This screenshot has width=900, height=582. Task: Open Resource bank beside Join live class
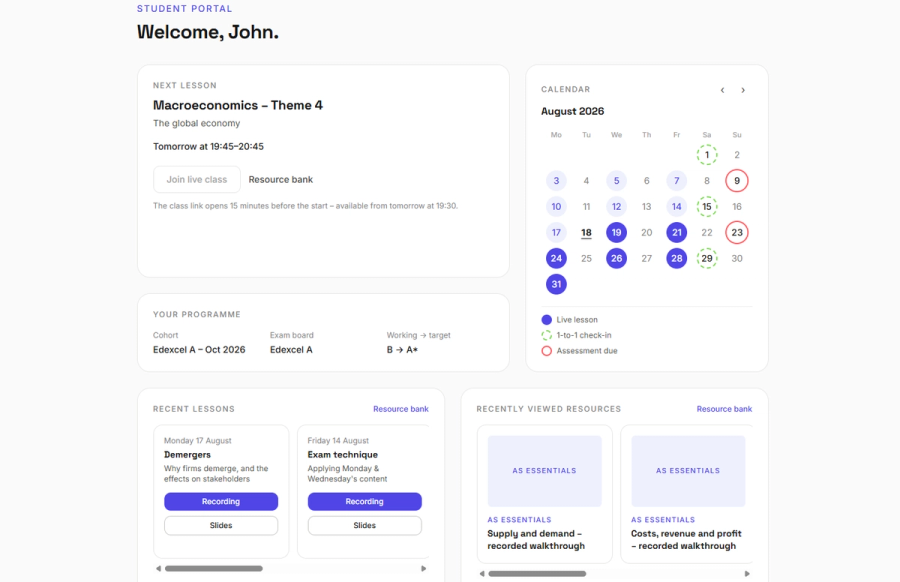coord(281,180)
